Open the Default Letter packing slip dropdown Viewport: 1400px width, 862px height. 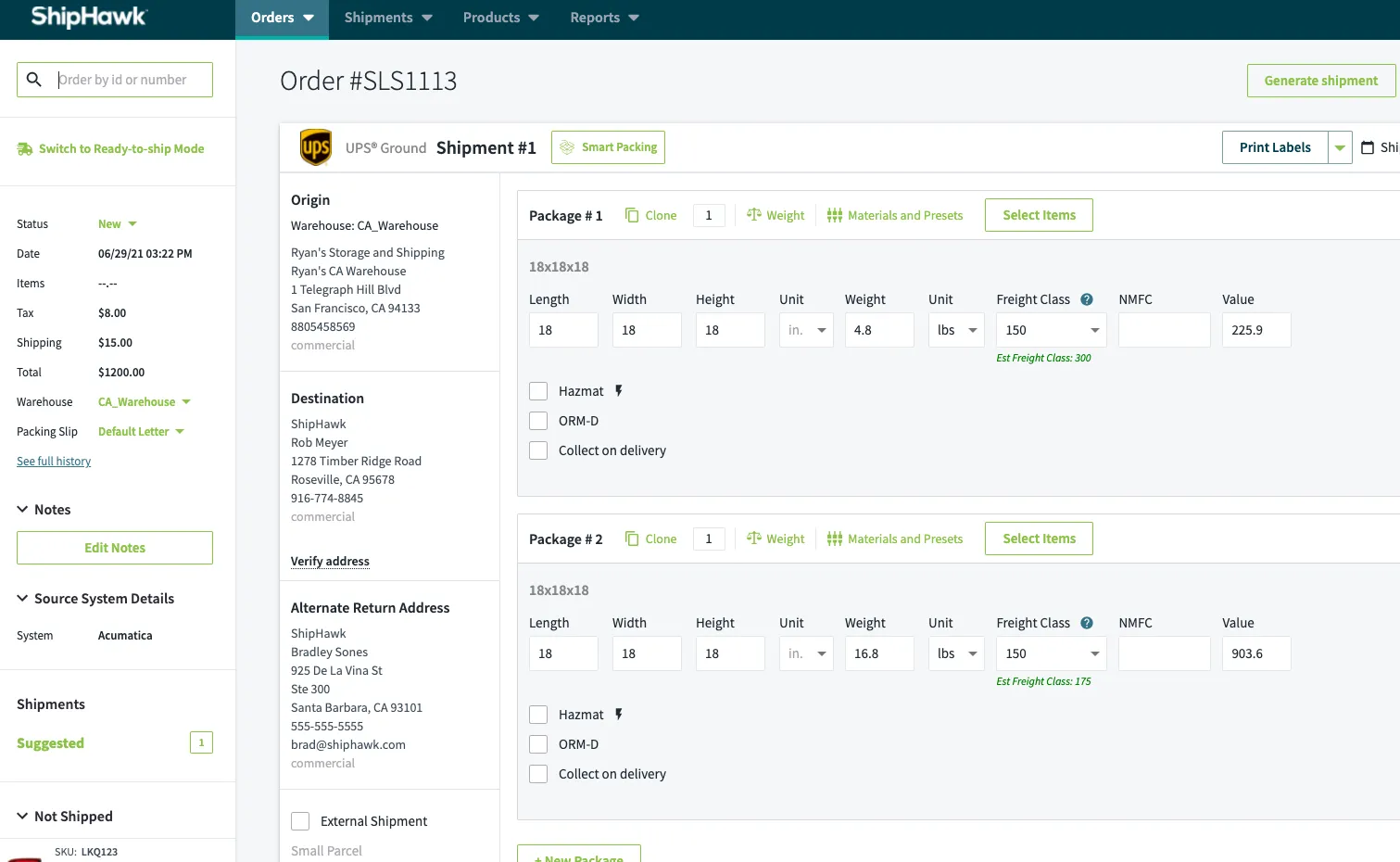[x=140, y=431]
